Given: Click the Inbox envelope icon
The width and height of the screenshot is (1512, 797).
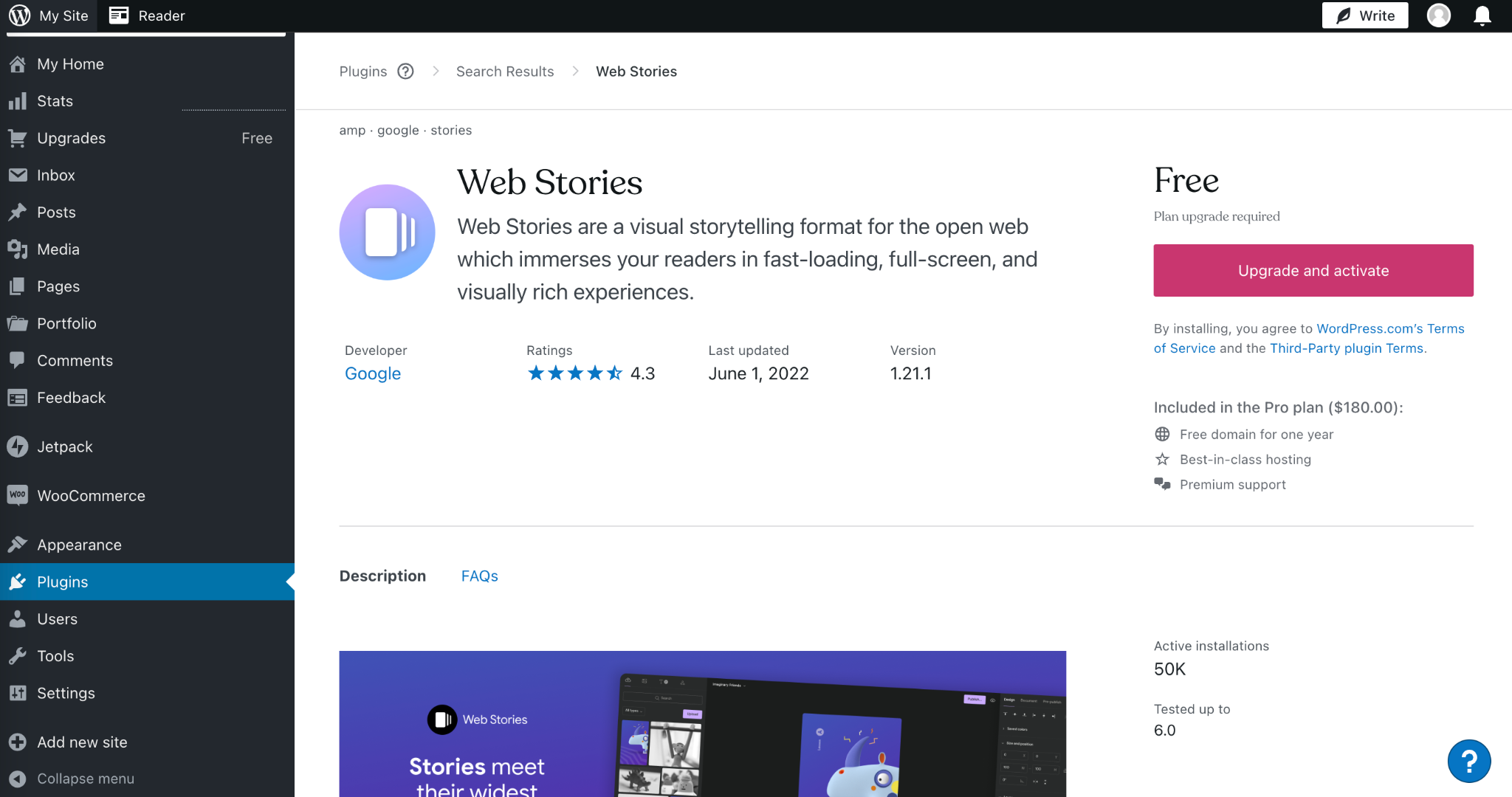Looking at the screenshot, I should point(18,175).
